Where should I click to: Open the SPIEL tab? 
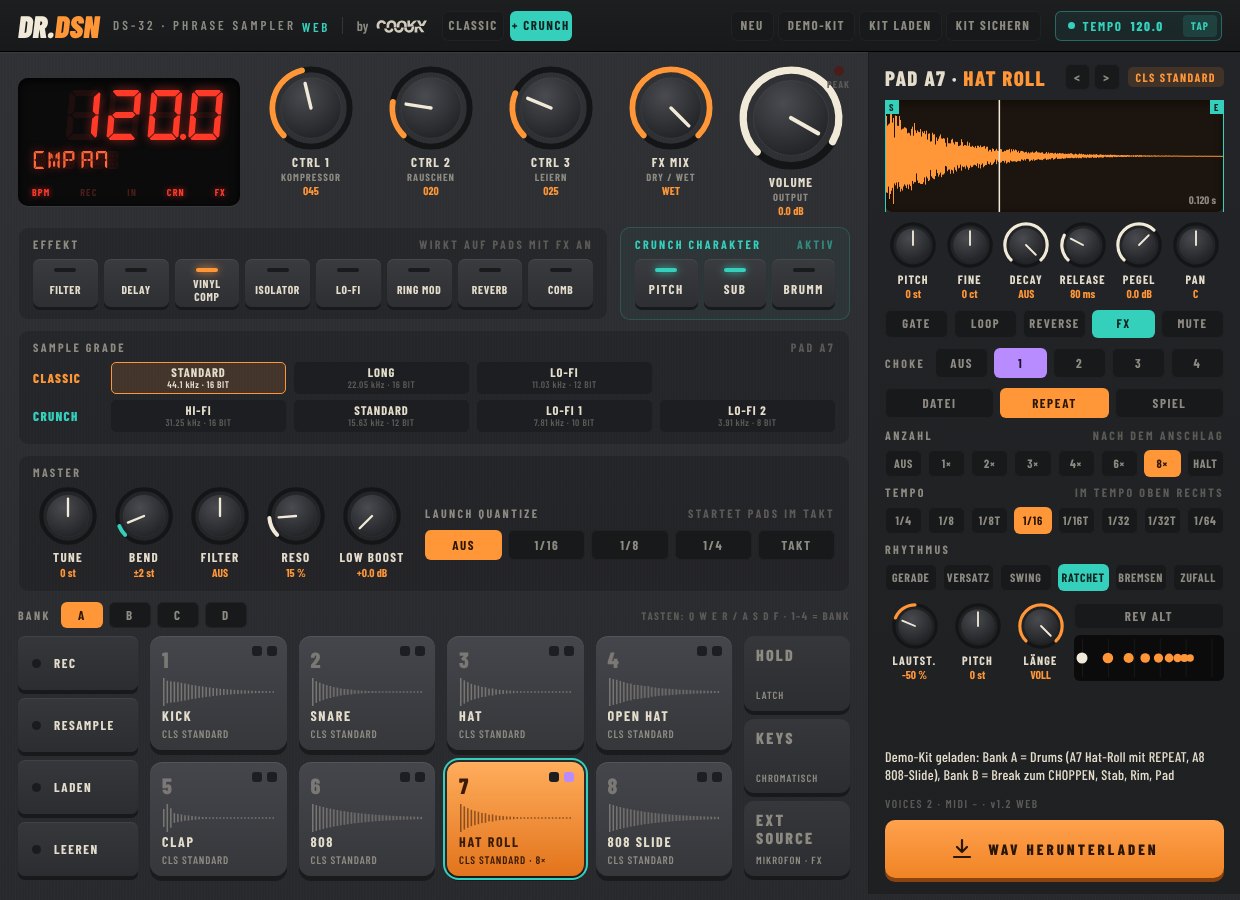(x=1169, y=403)
